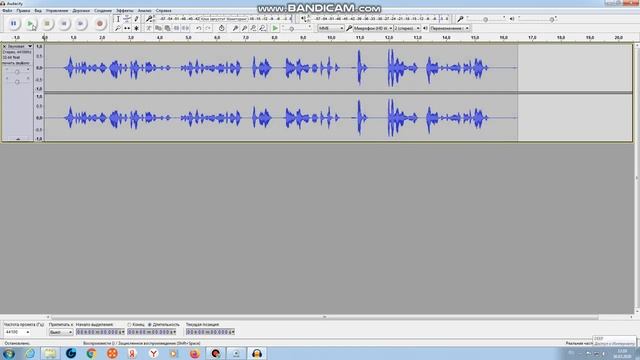Click the Silence audio icon

tap(185, 28)
